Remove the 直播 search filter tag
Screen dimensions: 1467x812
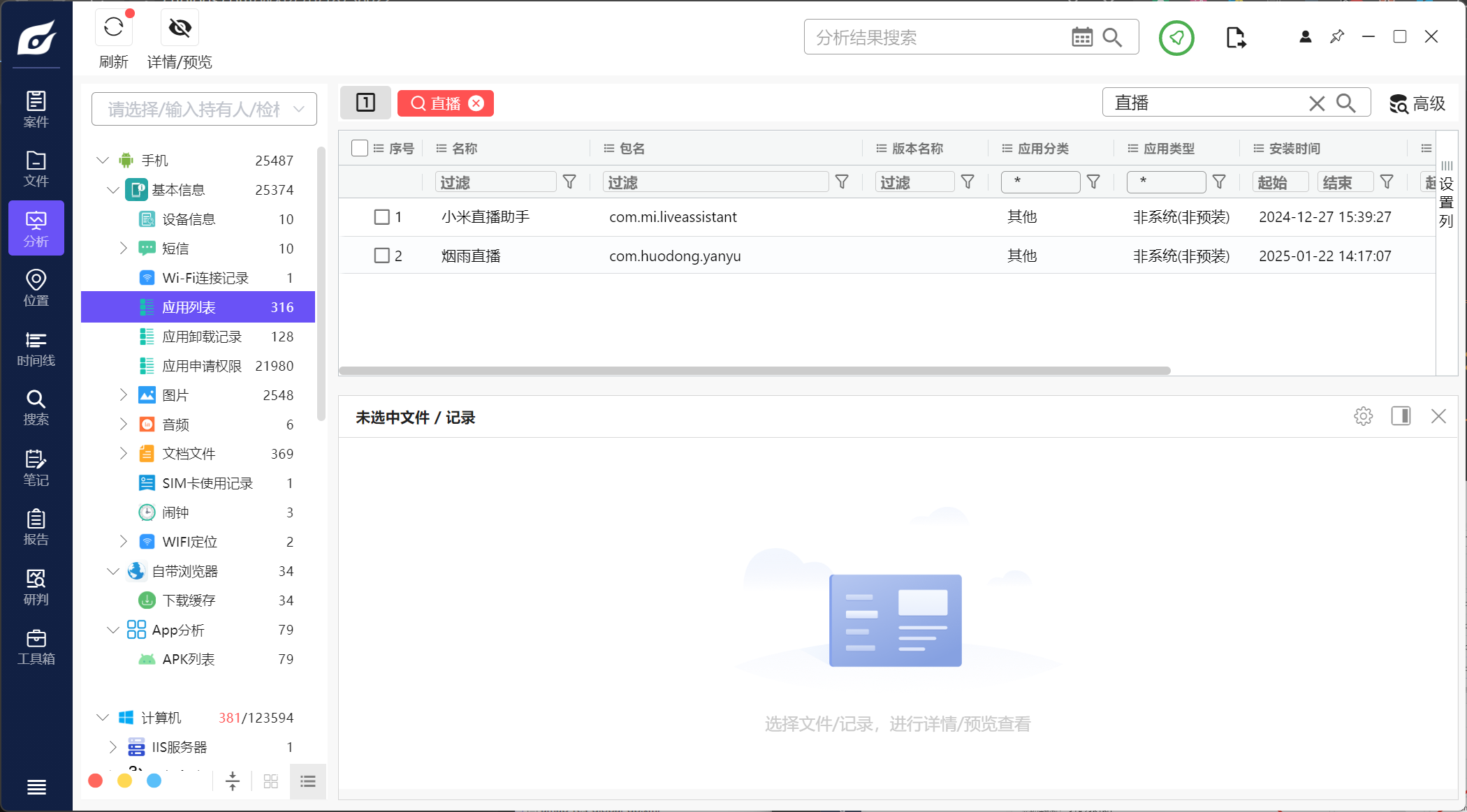pos(476,104)
